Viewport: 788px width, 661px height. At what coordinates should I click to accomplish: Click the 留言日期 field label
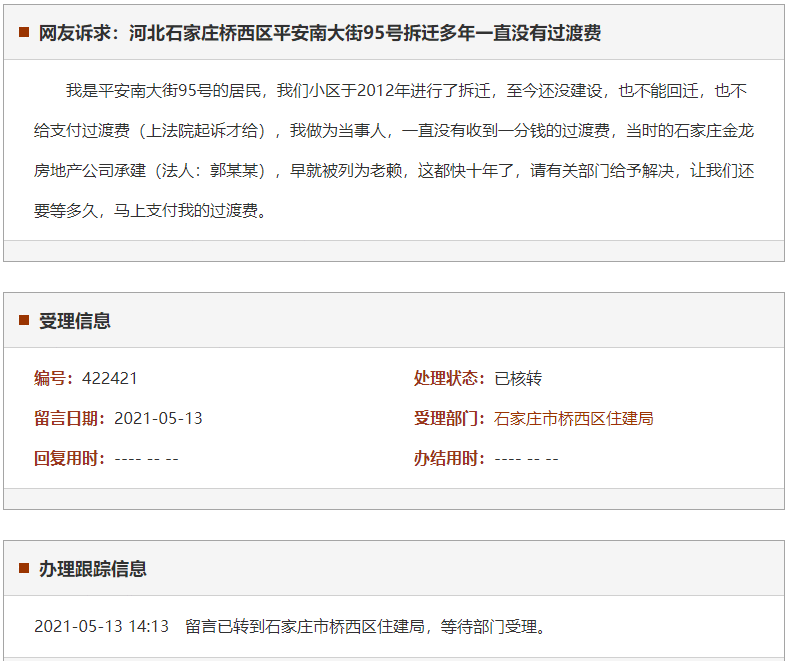pyautogui.click(x=70, y=418)
